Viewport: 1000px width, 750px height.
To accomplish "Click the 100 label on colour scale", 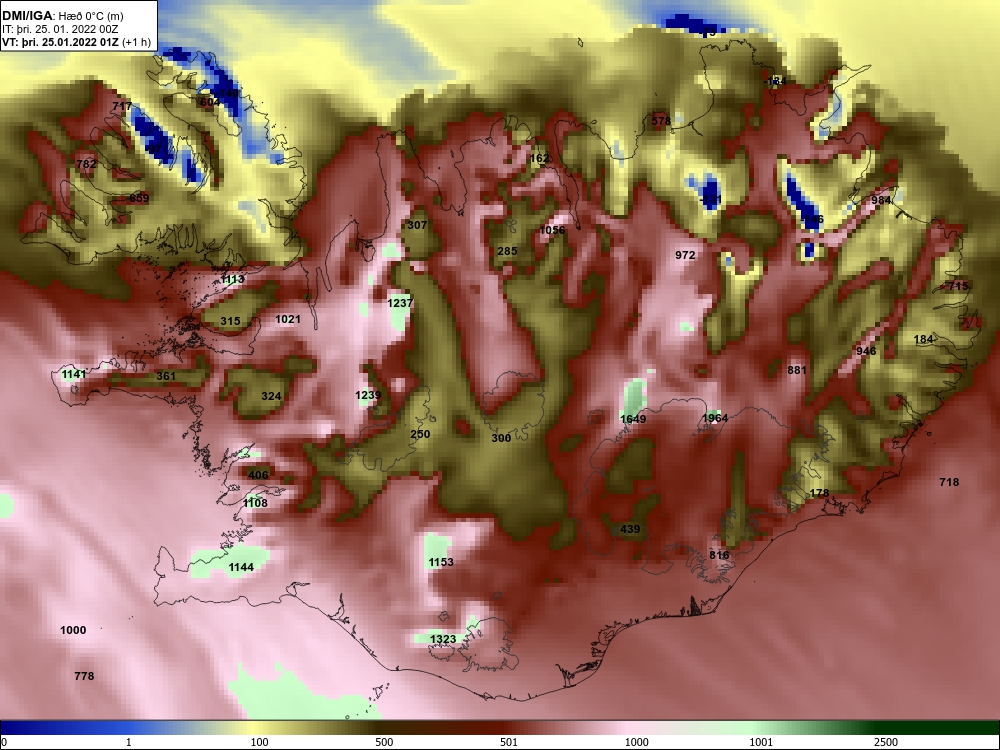I will point(259,742).
